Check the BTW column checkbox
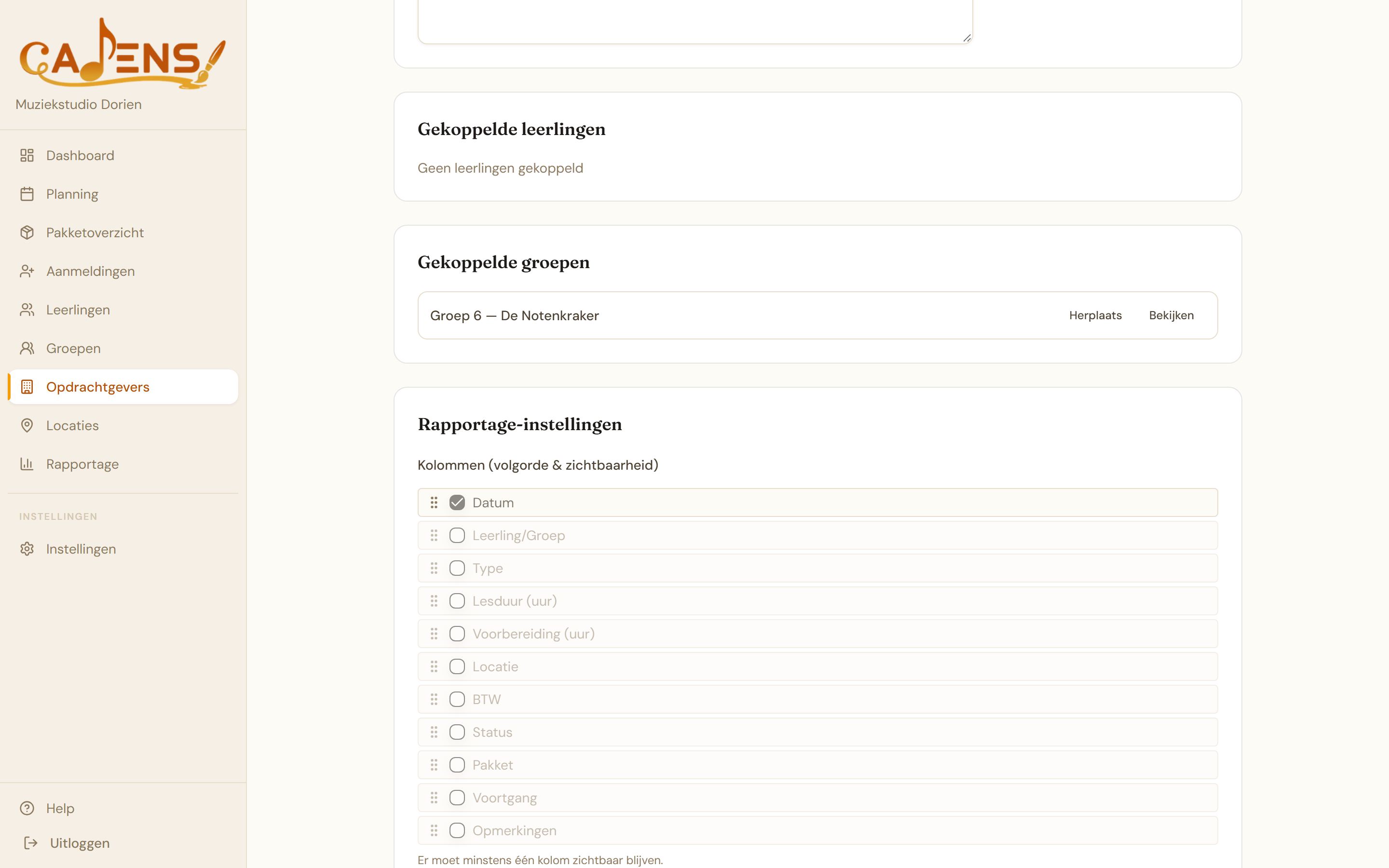The width and height of the screenshot is (1389, 868). pyautogui.click(x=457, y=699)
